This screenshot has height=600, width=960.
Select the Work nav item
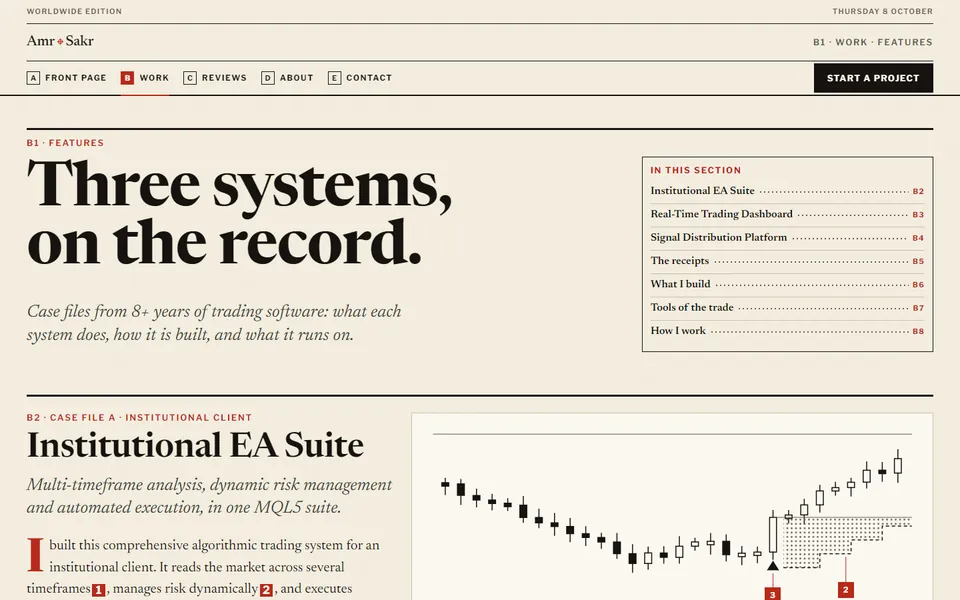[145, 78]
